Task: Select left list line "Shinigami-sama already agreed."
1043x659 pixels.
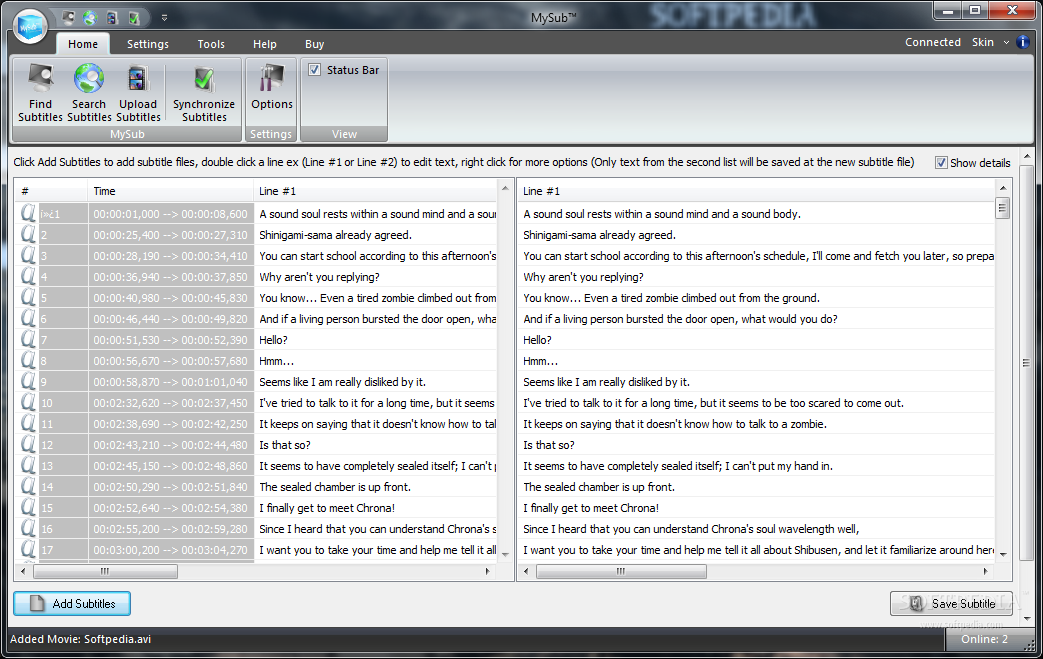Action: [x=335, y=235]
